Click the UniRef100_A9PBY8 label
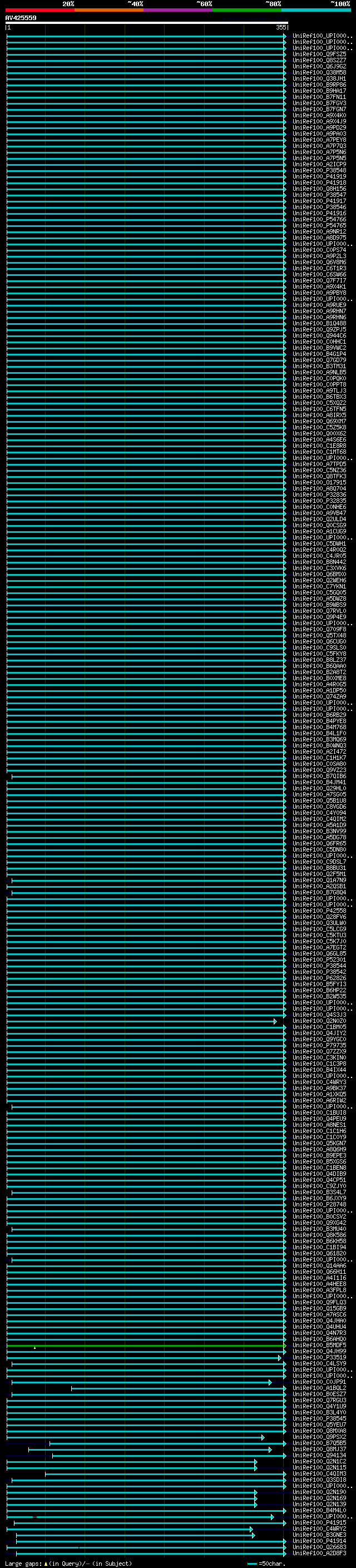This screenshot has width=356, height=1568. click(319, 293)
